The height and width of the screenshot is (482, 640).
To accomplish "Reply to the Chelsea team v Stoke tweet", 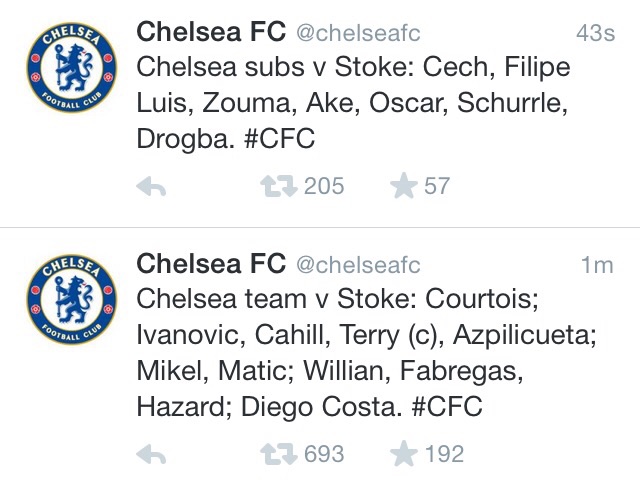I will (x=151, y=454).
